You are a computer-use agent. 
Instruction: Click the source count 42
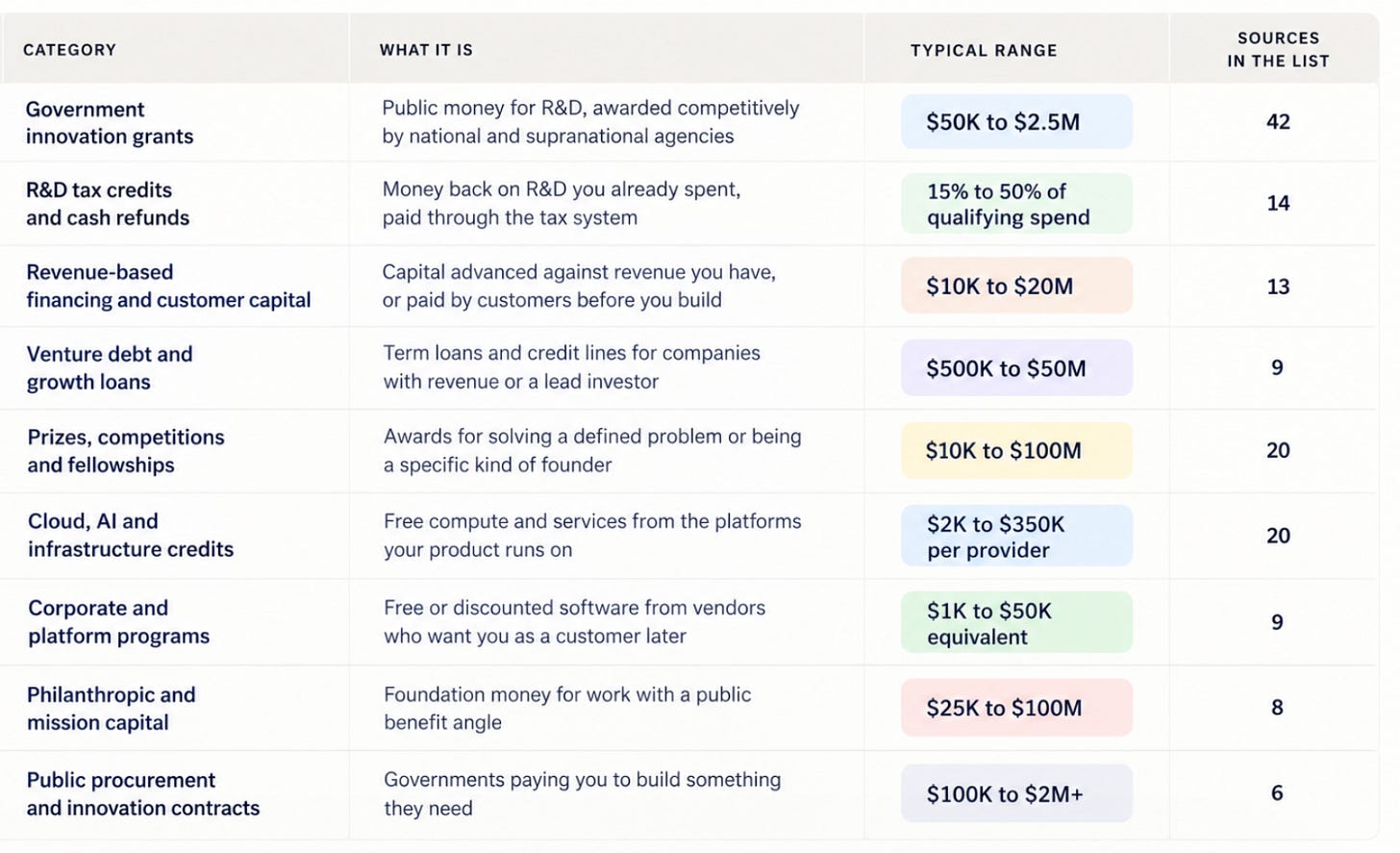[1278, 121]
